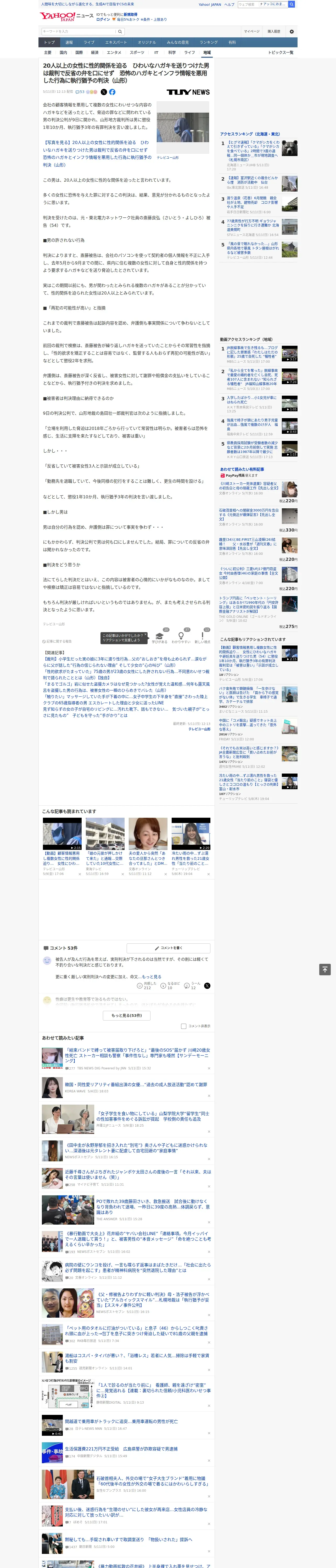Open the 「まるでゴルゴ」 related article link
Viewport: 336px width, 1568px height.
[125, 687]
